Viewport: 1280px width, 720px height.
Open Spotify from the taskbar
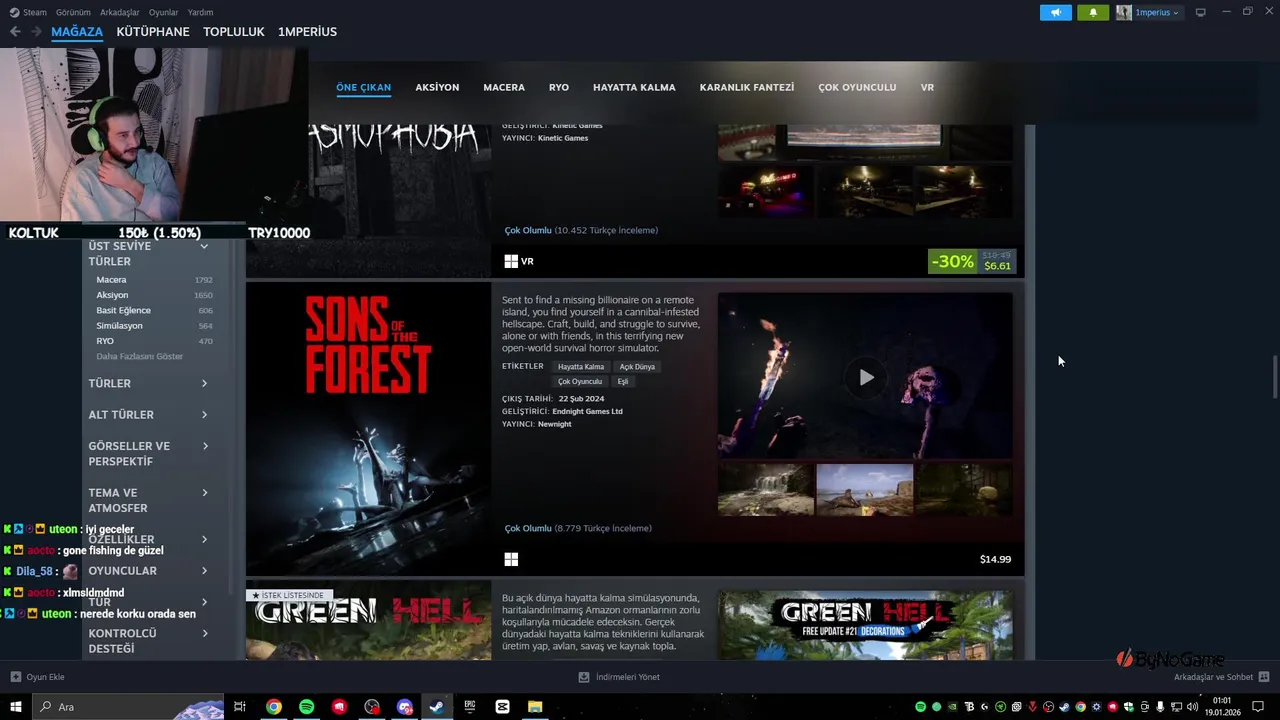[306, 707]
